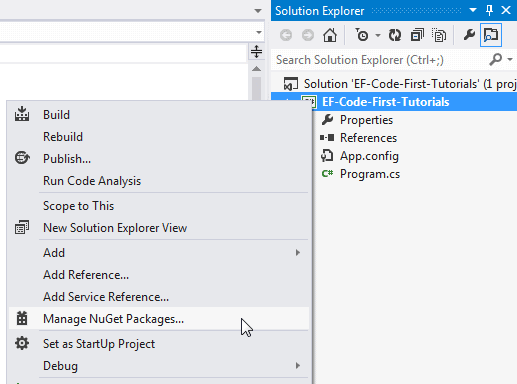Toggle the Auto Hide pin for Solution Explorer
The width and height of the screenshot is (517, 384).
pos(489,10)
